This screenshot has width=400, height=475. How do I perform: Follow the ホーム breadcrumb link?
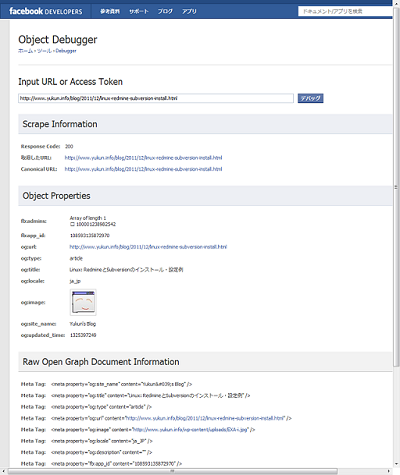(x=25, y=51)
